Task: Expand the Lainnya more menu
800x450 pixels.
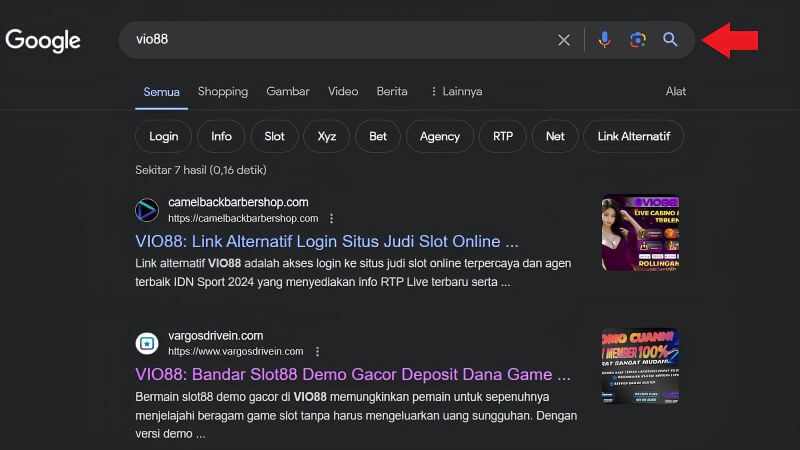Action: tap(456, 91)
